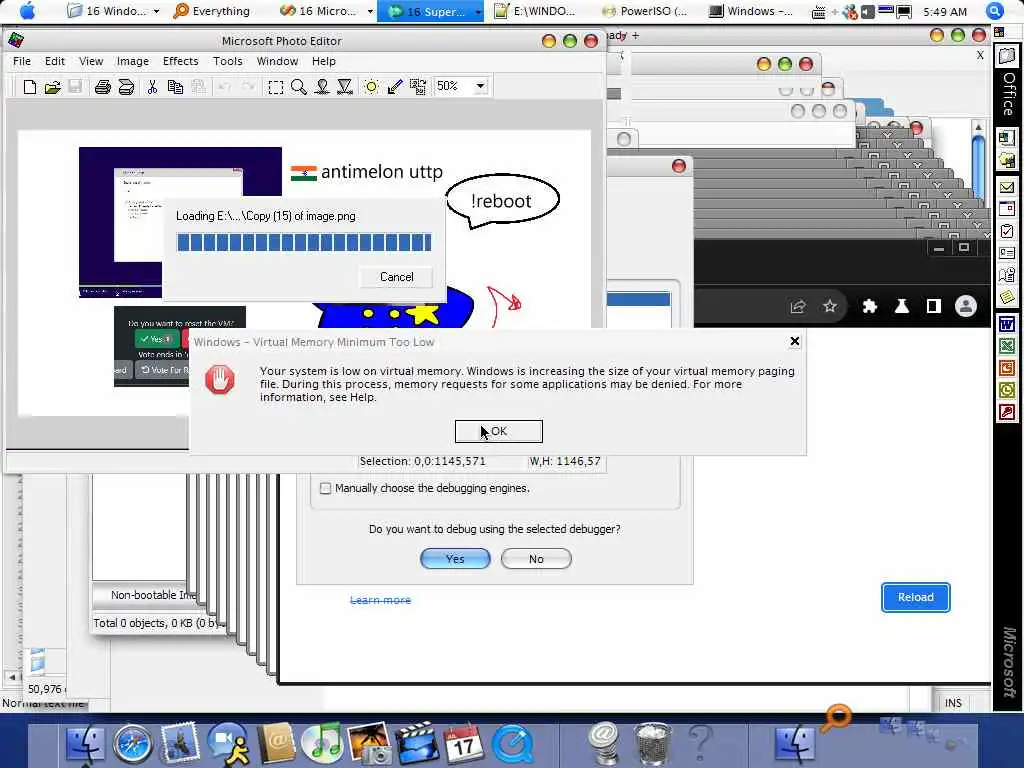Click New Message envelope icon in Office bar
Viewport: 1024px width, 768px height.
[x=1006, y=187]
